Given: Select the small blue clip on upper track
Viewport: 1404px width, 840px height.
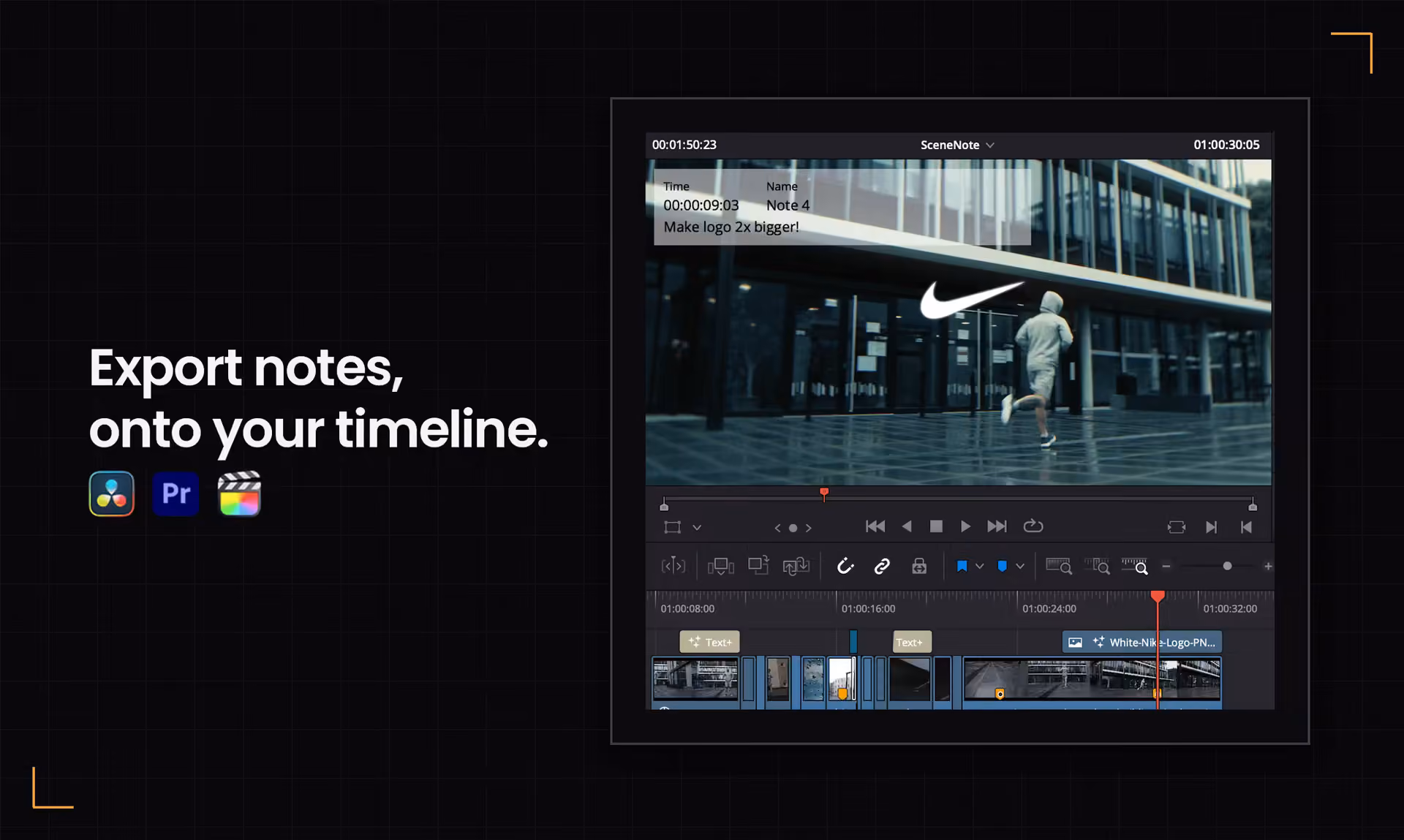Looking at the screenshot, I should coord(853,641).
